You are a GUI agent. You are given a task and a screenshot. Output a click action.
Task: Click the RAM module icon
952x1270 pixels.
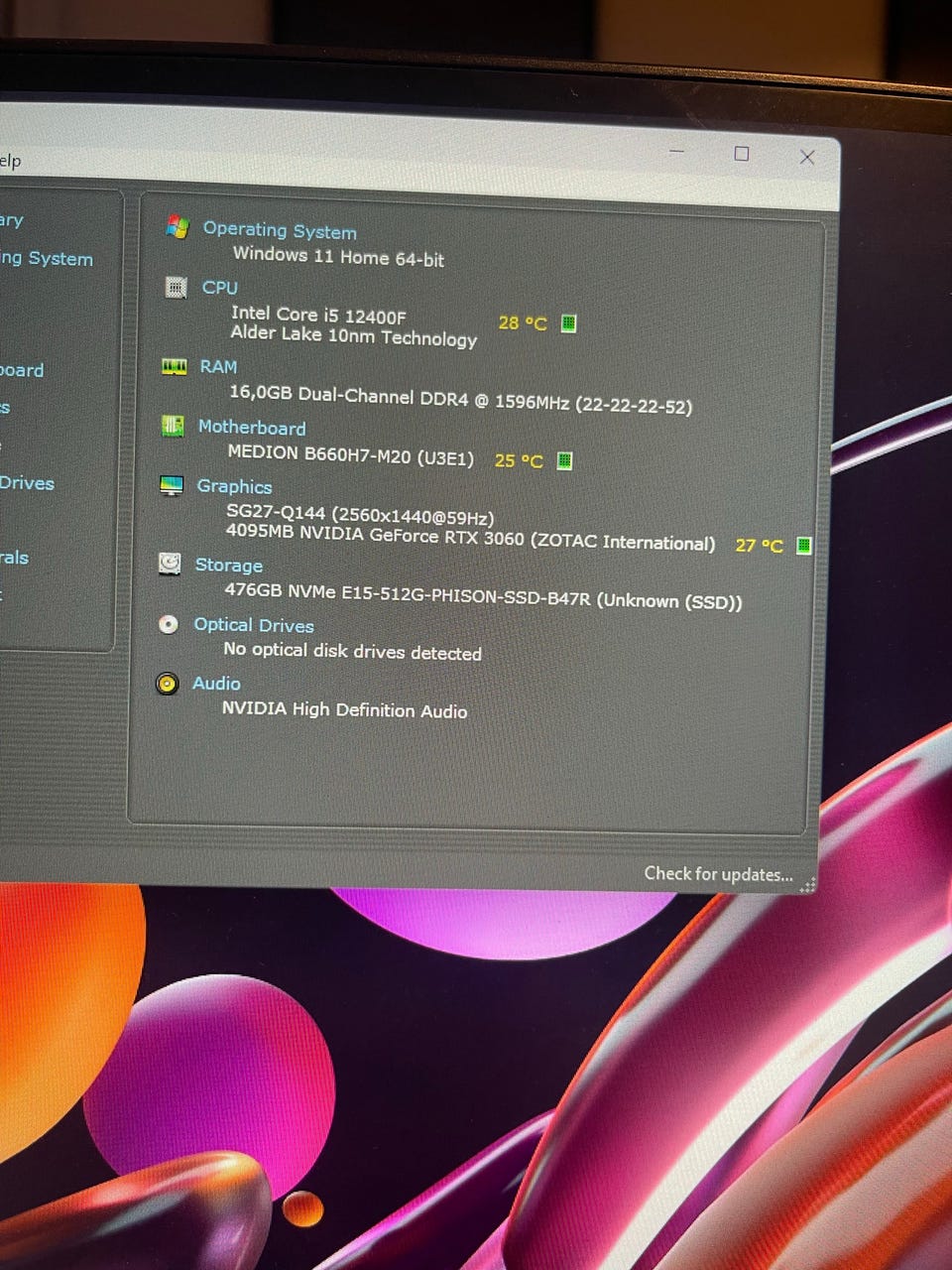[x=174, y=367]
